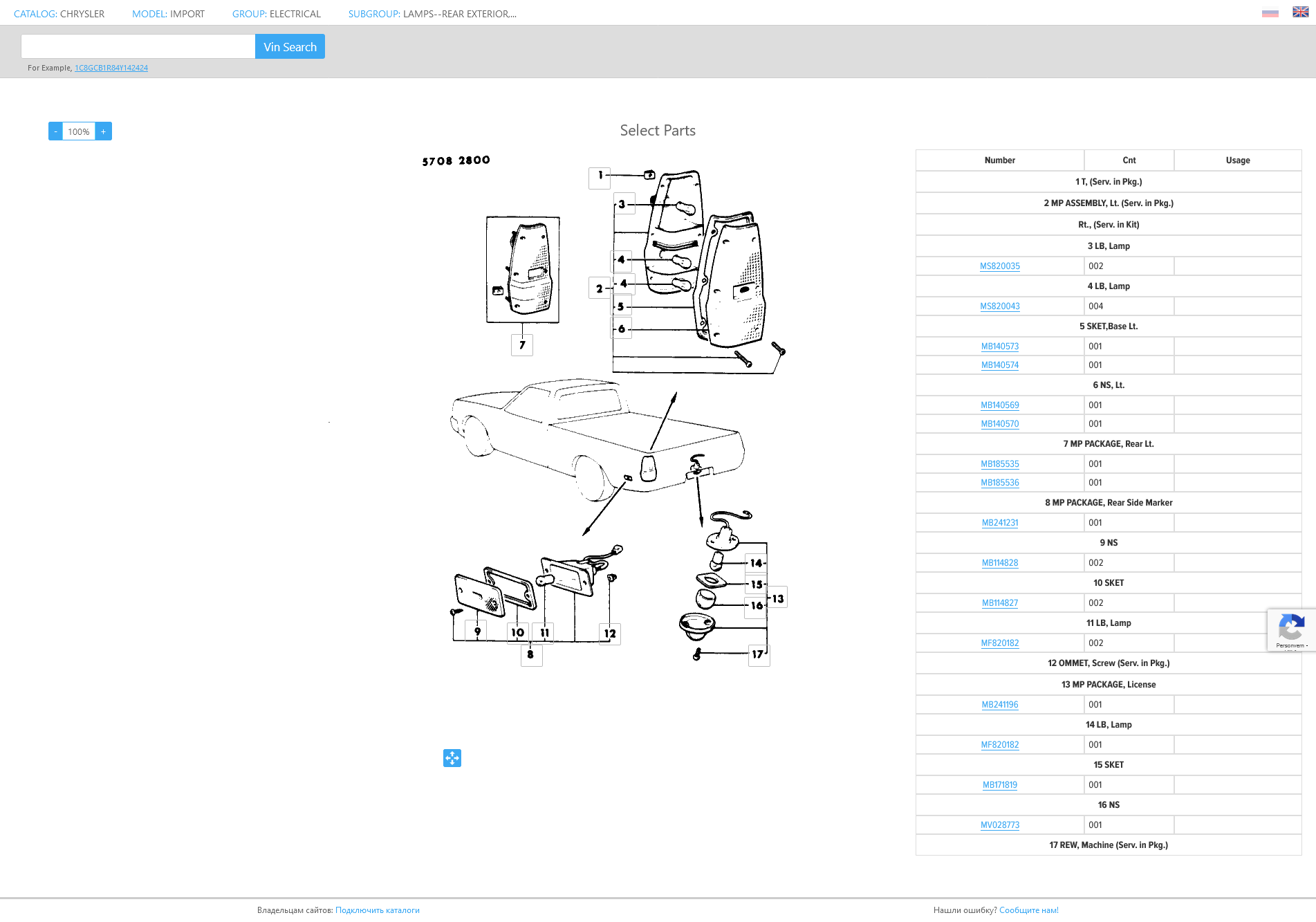Zoom out with the minus button
The image size is (1316, 922).
tap(55, 131)
